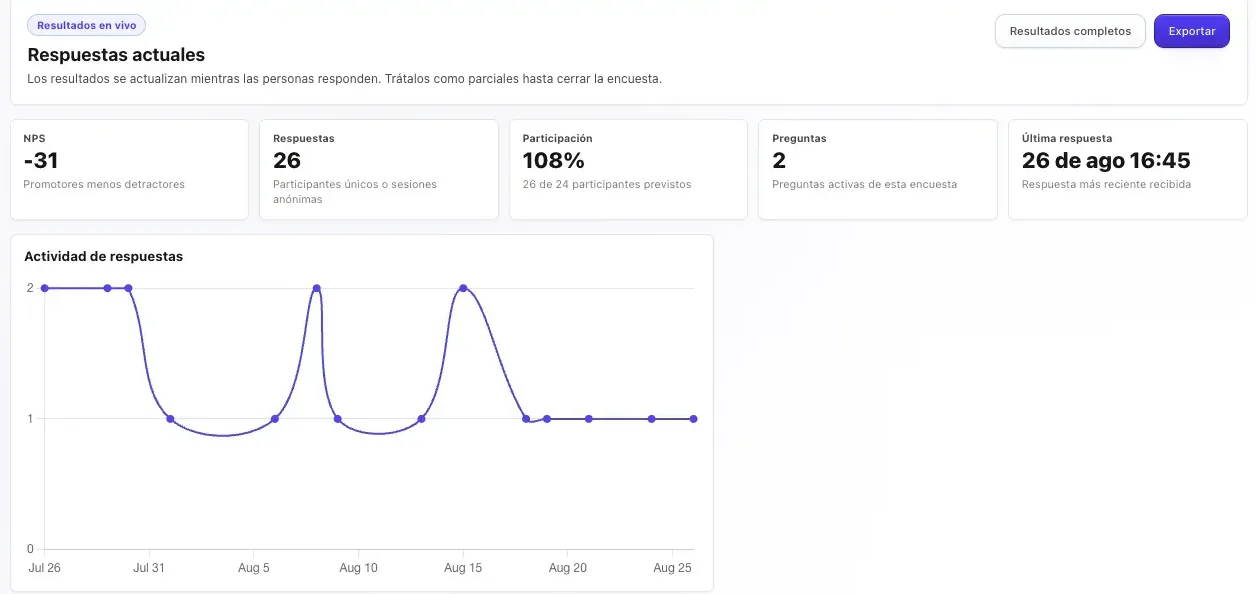Select the Preguntas card label
Viewport: 1256px width, 594px height.
coord(800,138)
